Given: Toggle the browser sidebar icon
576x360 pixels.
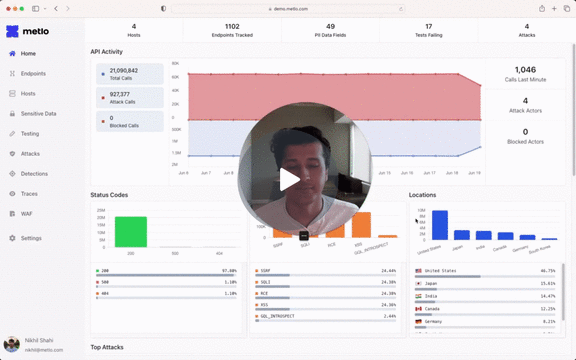Looking at the screenshot, I should [x=35, y=8].
